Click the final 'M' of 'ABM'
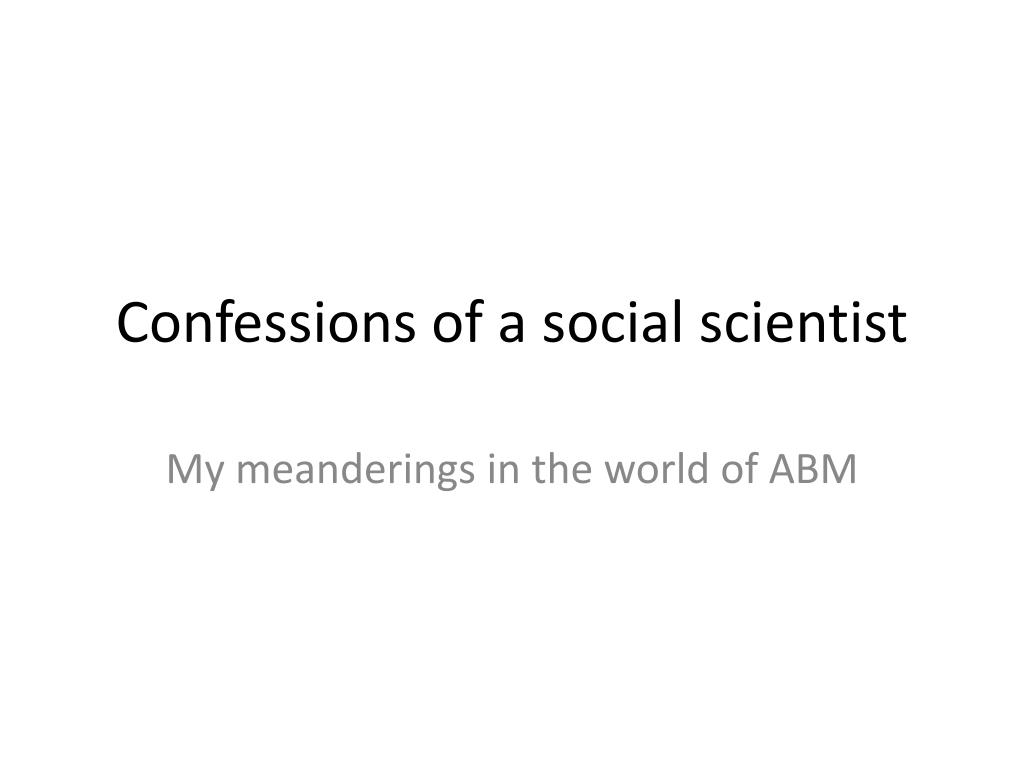The width and height of the screenshot is (1024, 768). point(840,469)
